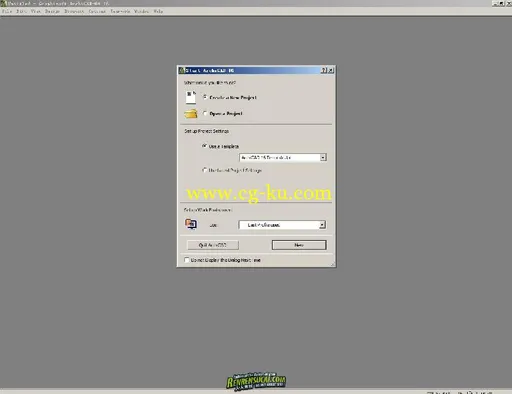Click the work environment profile icon

pyautogui.click(x=191, y=224)
